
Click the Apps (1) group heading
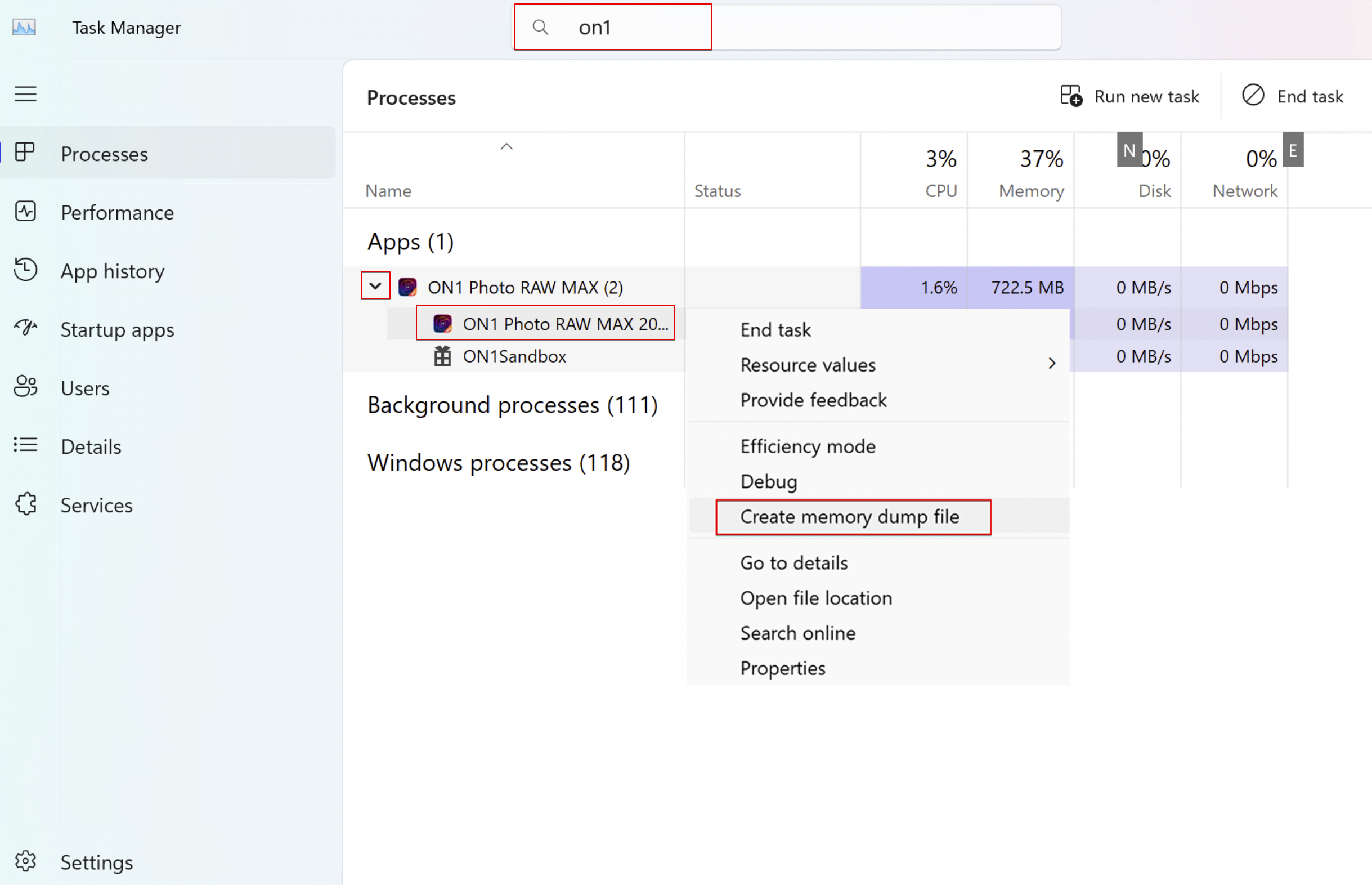coord(411,242)
